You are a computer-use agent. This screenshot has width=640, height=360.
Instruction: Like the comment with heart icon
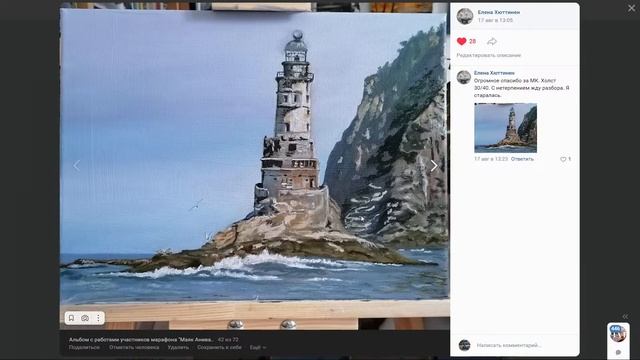pyautogui.click(x=563, y=159)
